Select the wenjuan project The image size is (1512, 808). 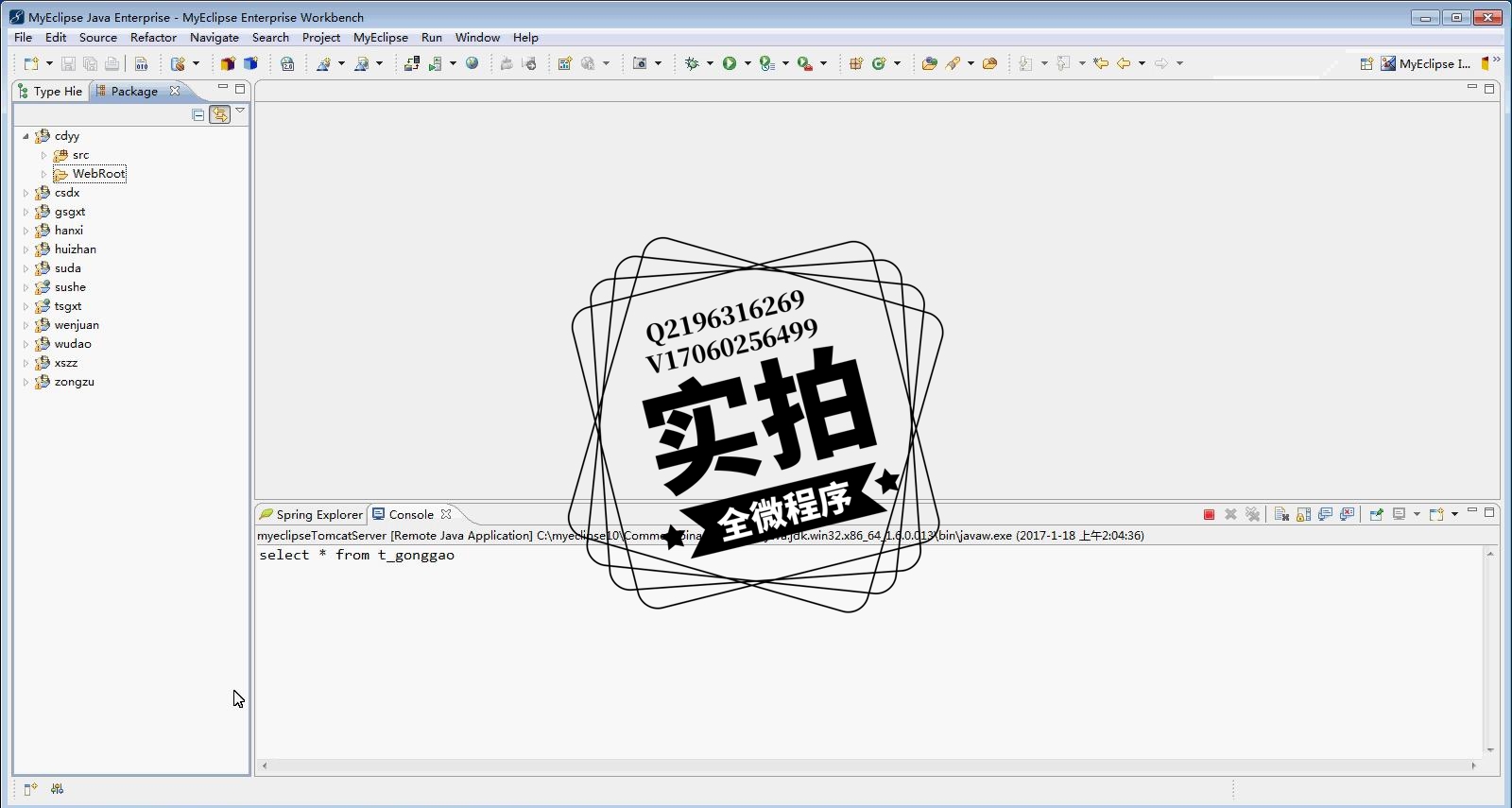77,325
